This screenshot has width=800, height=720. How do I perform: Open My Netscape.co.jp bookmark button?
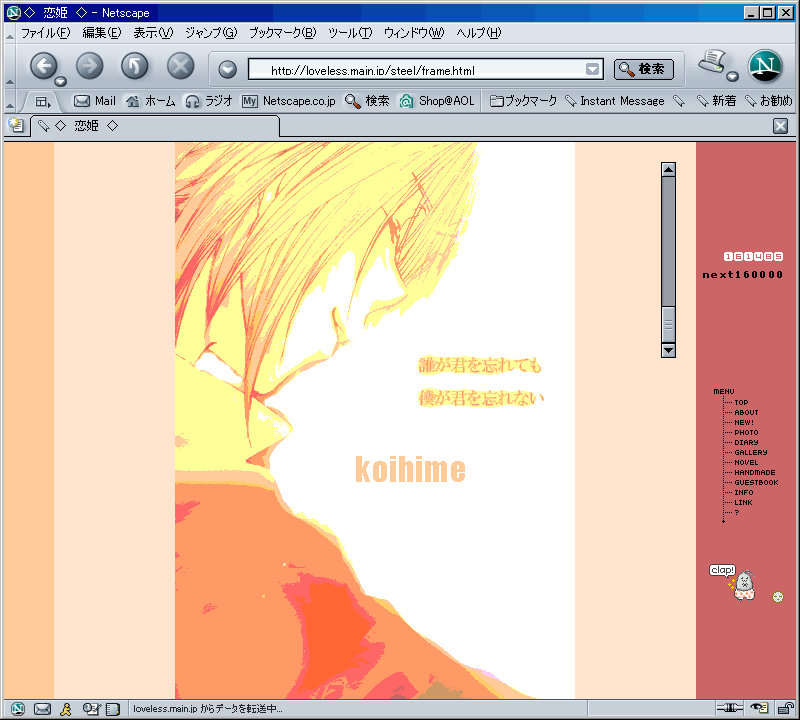coord(289,101)
